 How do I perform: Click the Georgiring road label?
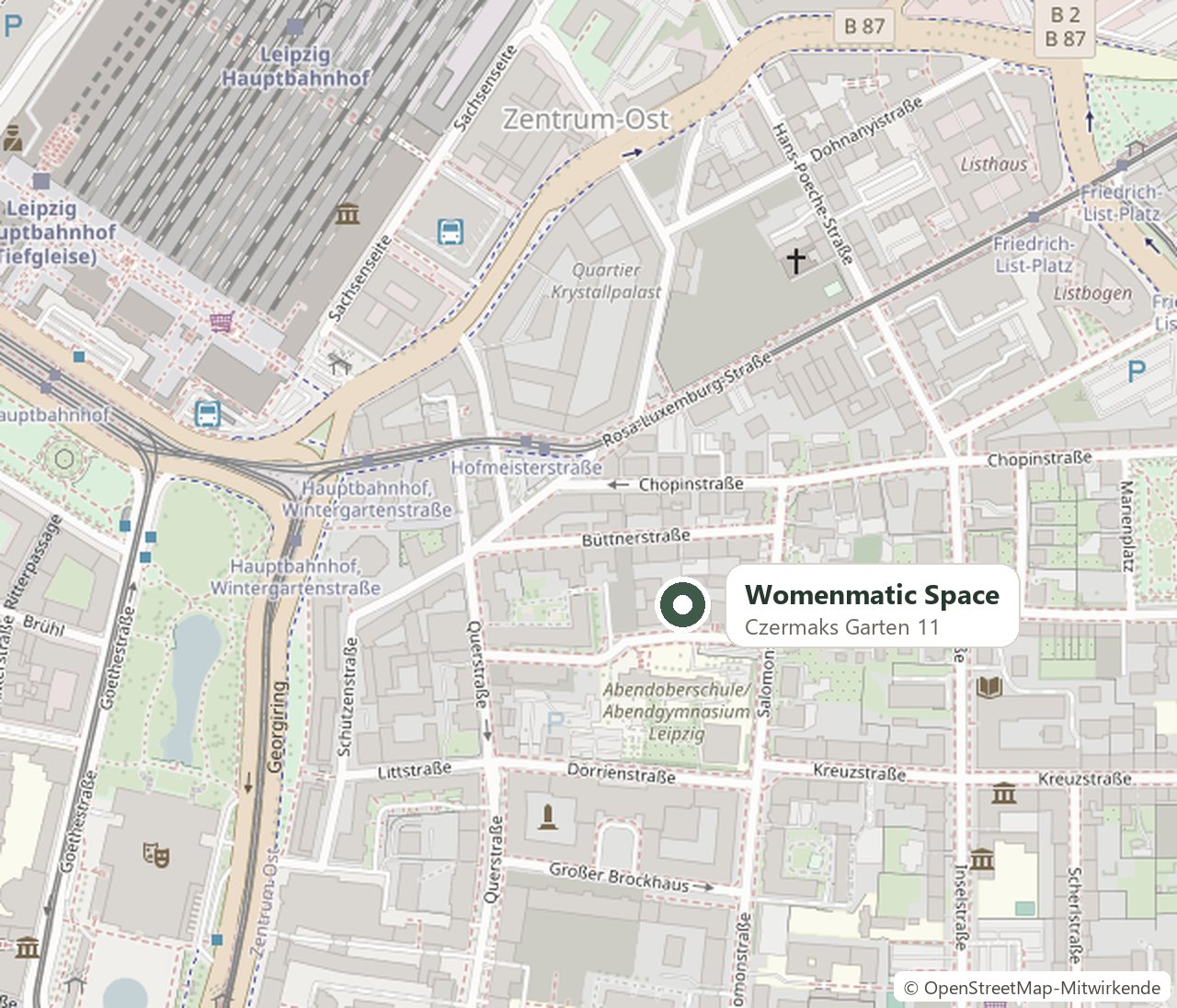coord(275,727)
